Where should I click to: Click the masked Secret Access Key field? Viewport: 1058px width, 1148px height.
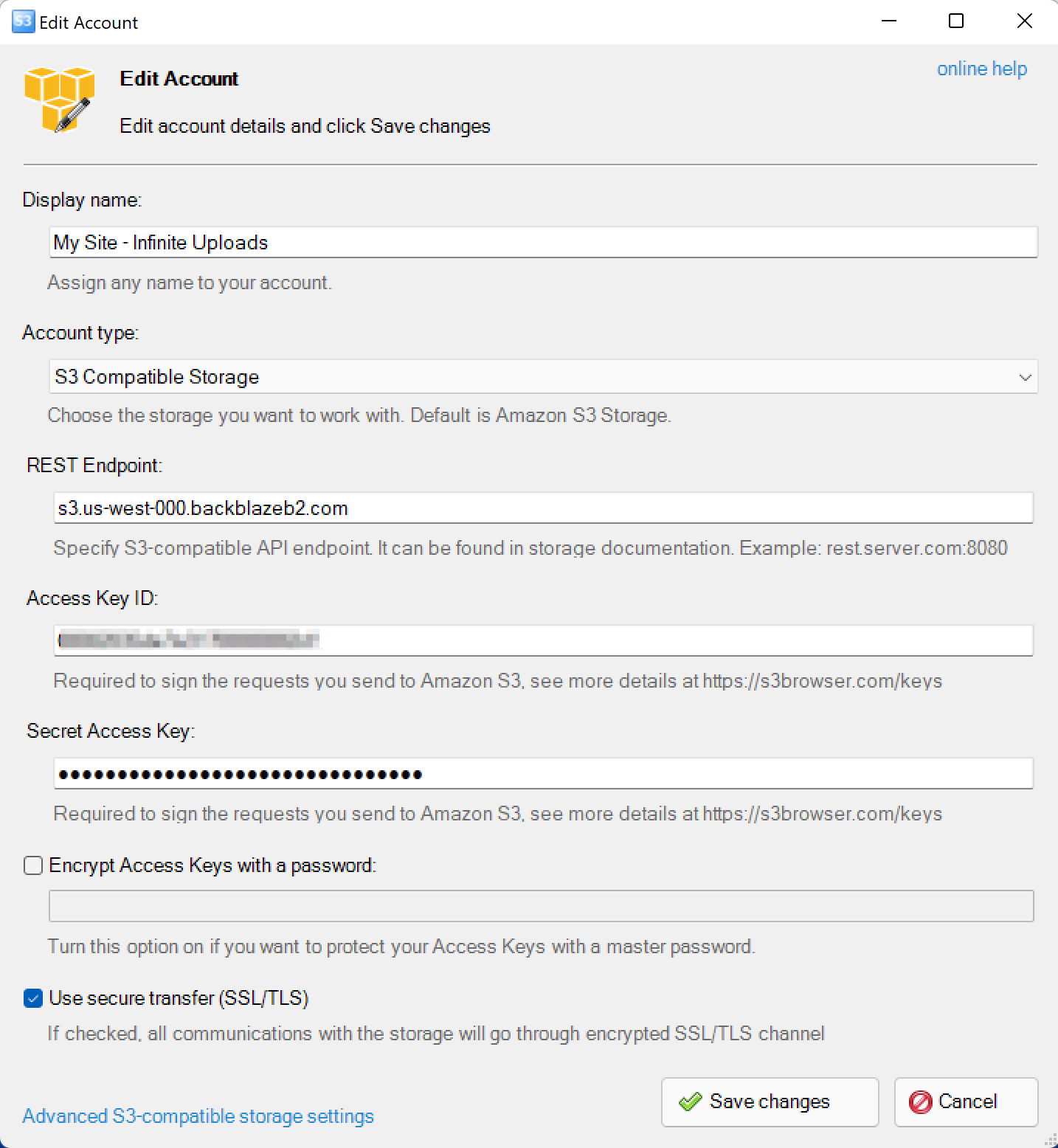tap(542, 773)
